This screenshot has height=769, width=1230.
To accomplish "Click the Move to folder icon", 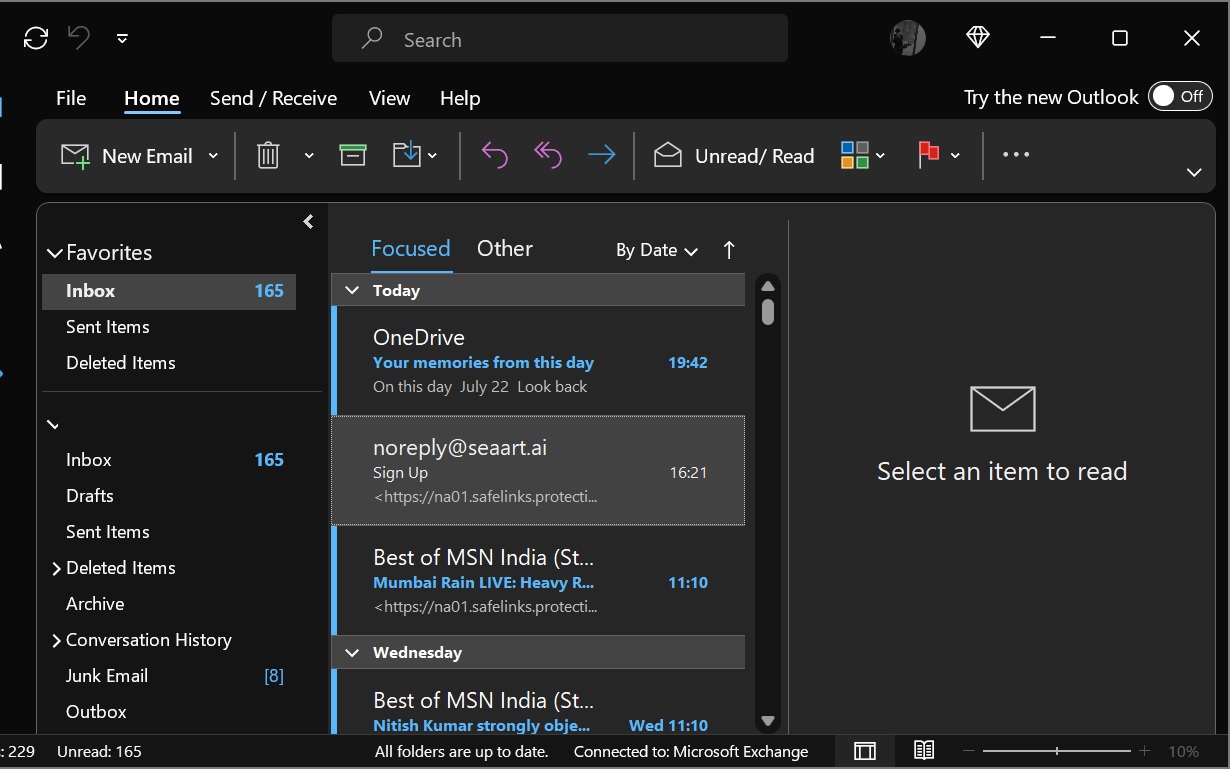I will point(407,155).
